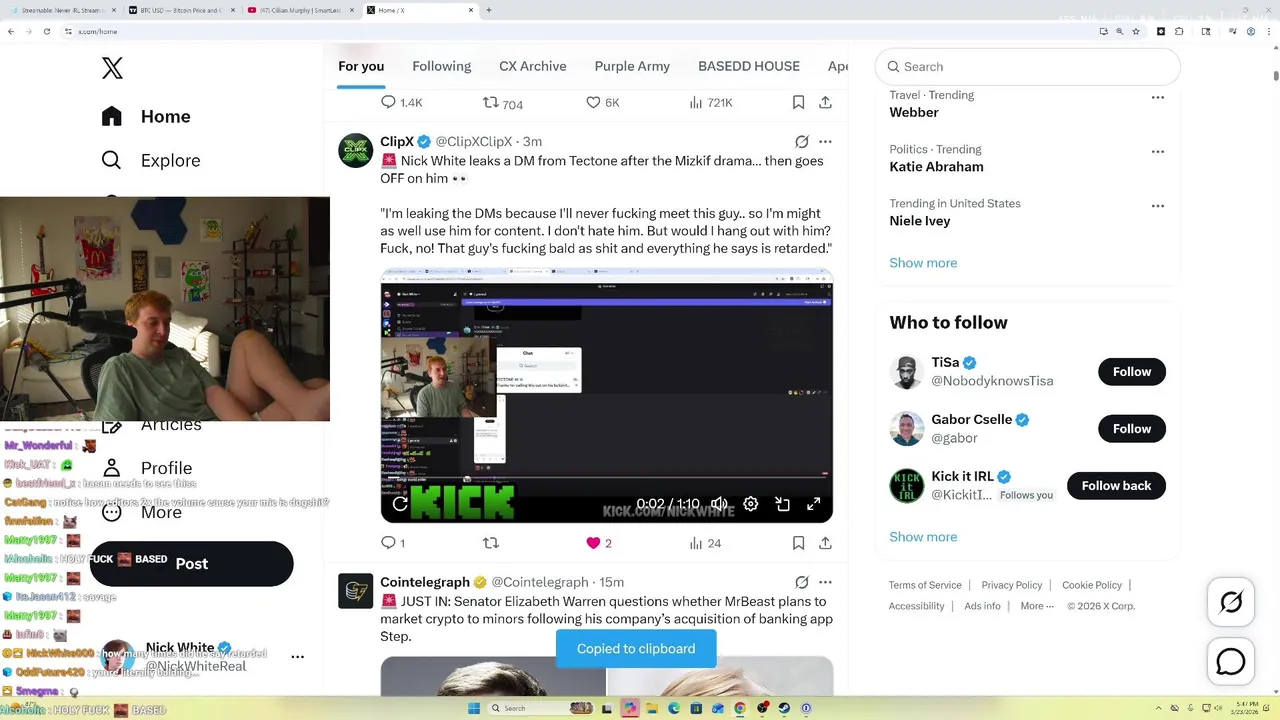This screenshot has height=720, width=1280.
Task: Open ClipX profile avatar
Action: (355, 150)
